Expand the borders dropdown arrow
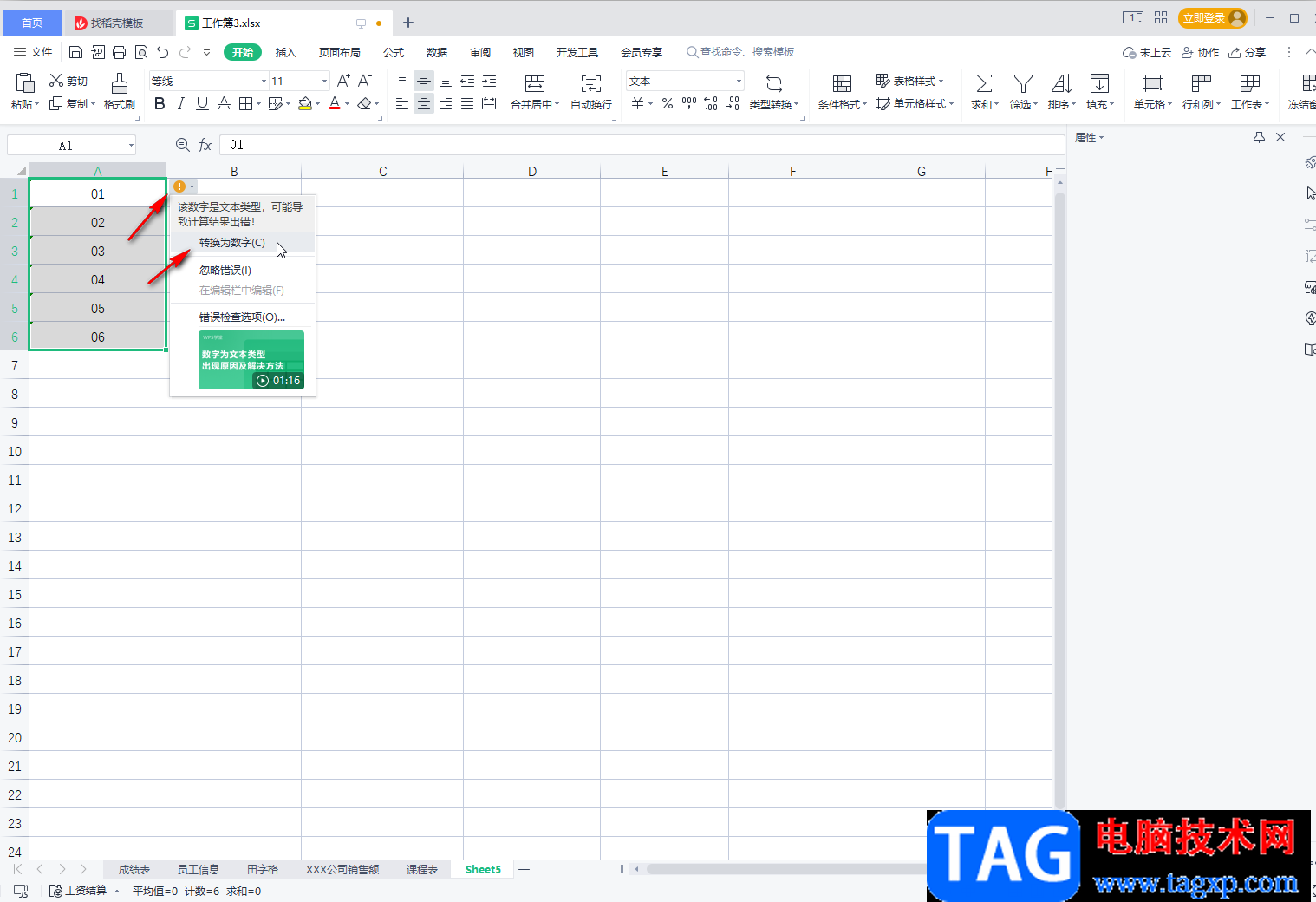 (x=258, y=104)
